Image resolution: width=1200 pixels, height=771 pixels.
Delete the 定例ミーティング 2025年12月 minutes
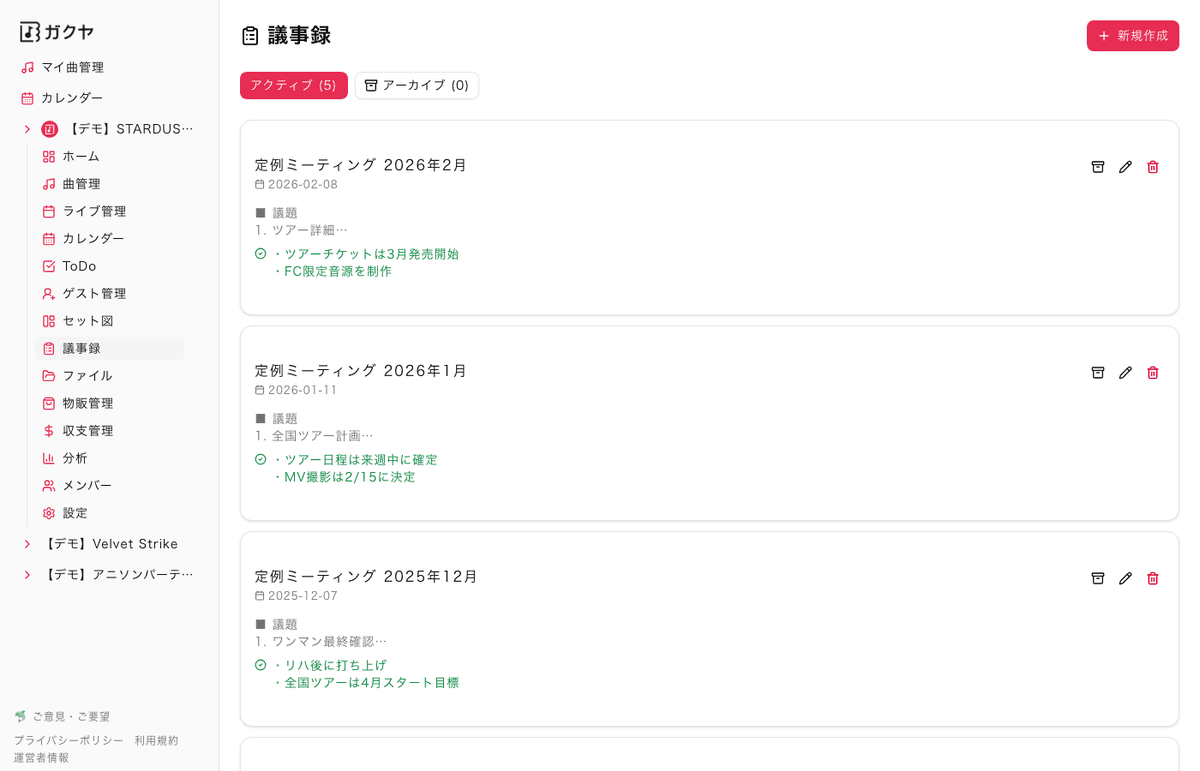tap(1153, 578)
